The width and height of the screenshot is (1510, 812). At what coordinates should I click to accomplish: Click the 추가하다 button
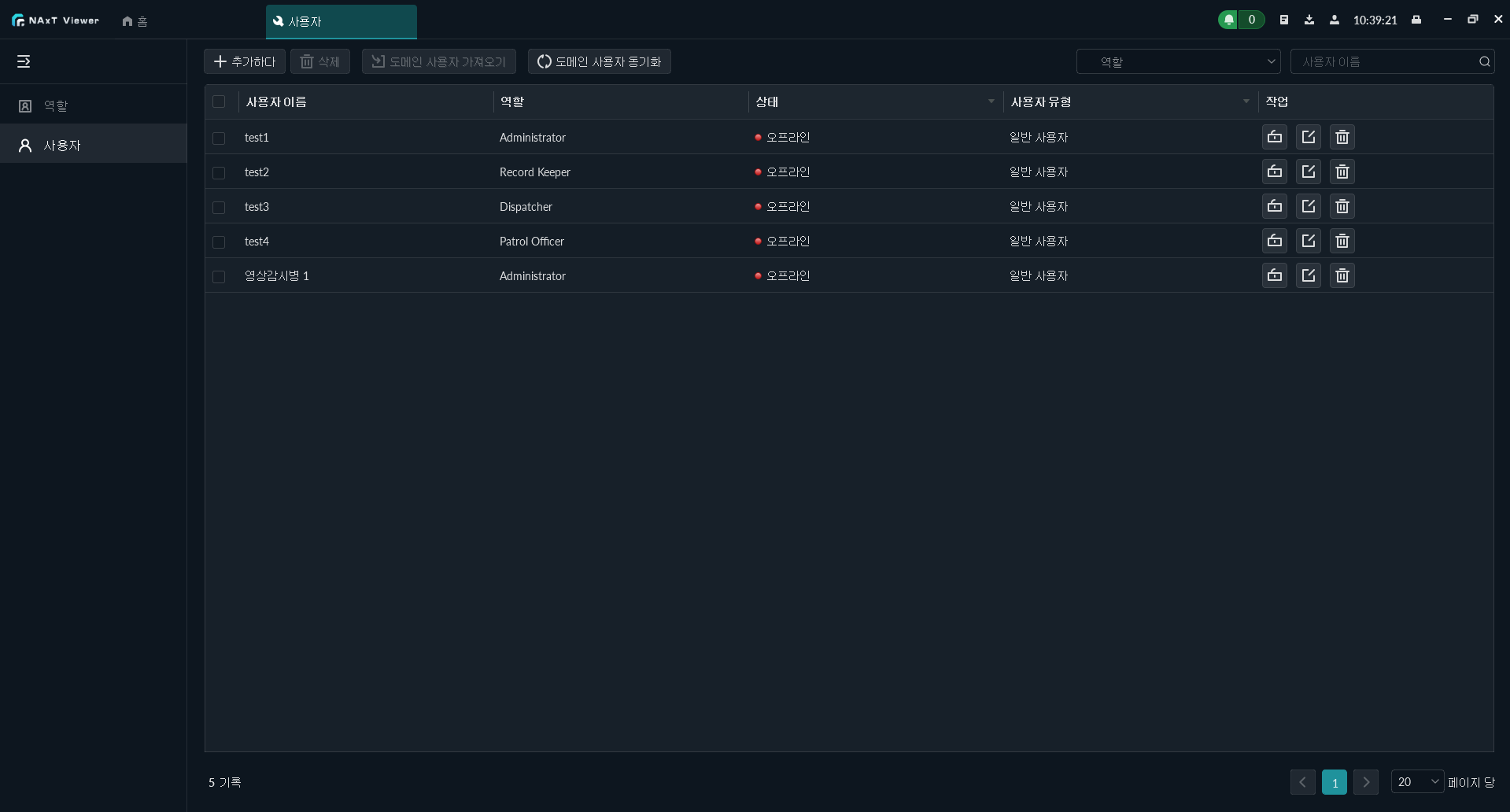point(245,61)
